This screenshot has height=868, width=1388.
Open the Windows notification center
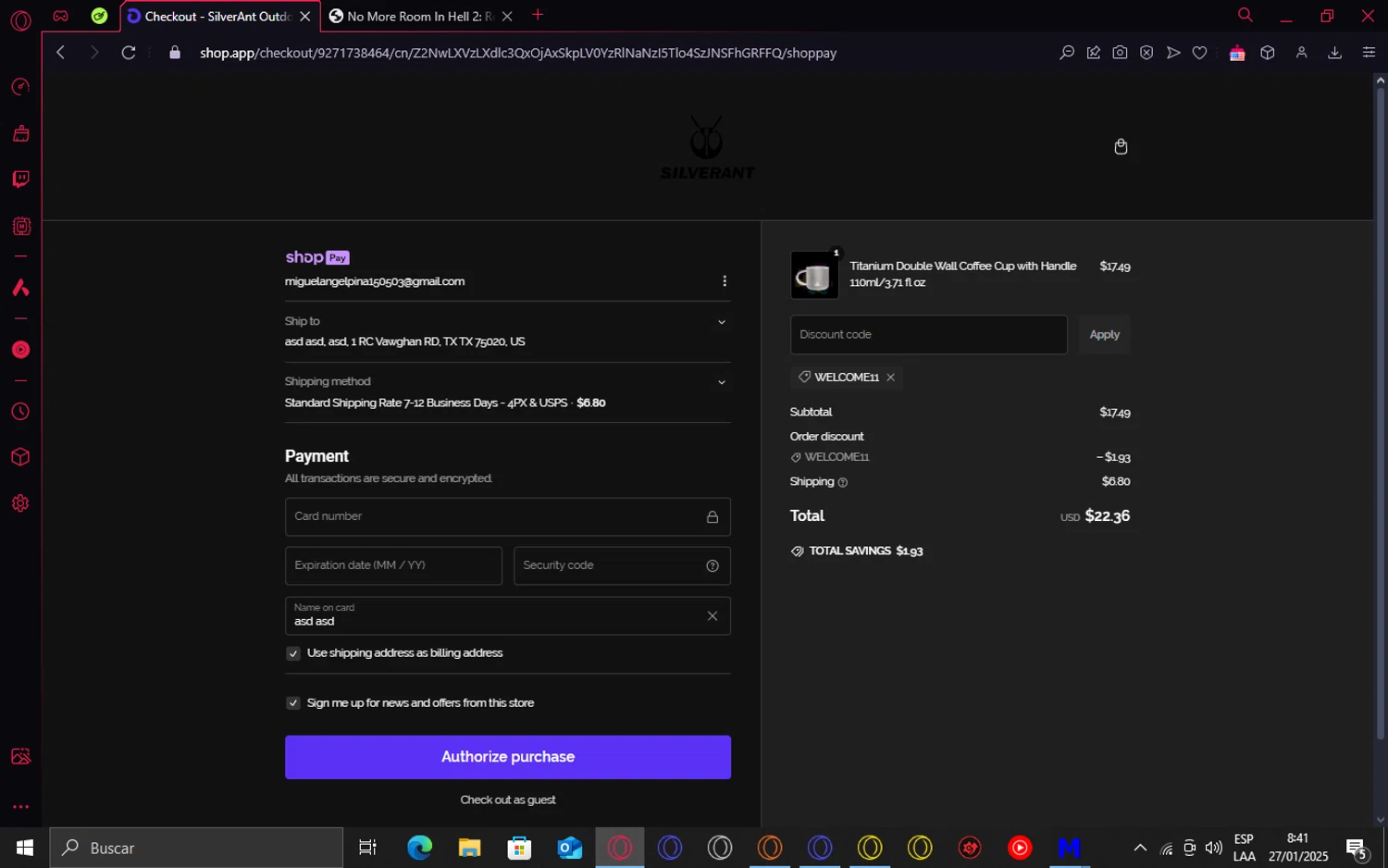[1357, 849]
